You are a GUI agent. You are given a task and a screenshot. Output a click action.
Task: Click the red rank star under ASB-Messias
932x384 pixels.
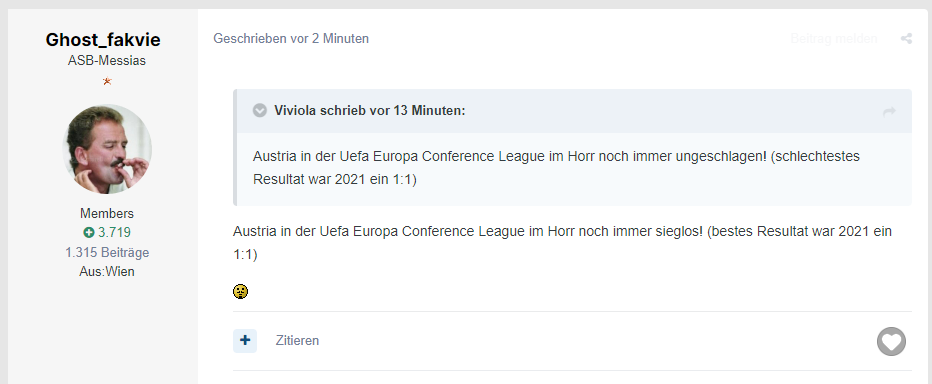tap(107, 81)
